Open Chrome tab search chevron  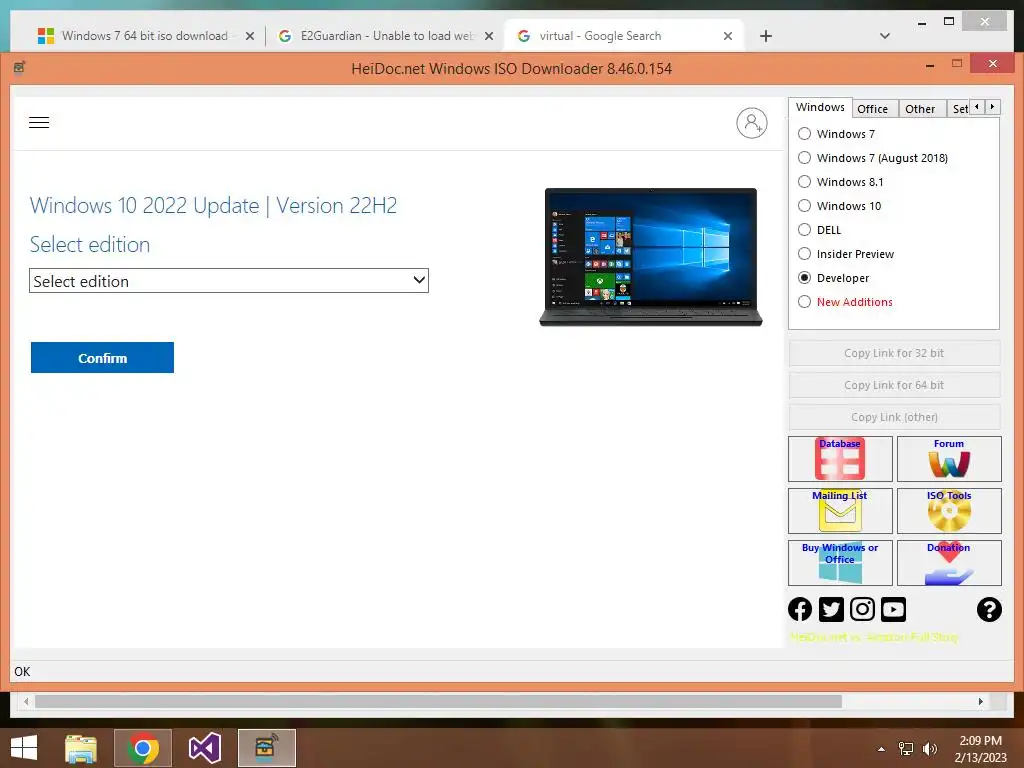pos(885,36)
